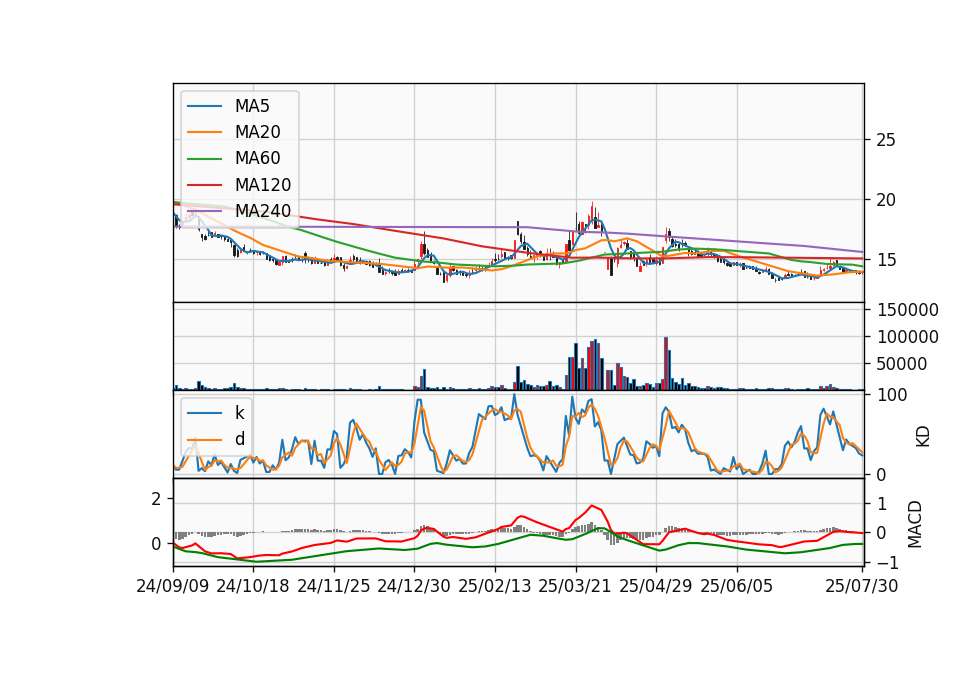Click the KD vertical axis title

[923, 437]
